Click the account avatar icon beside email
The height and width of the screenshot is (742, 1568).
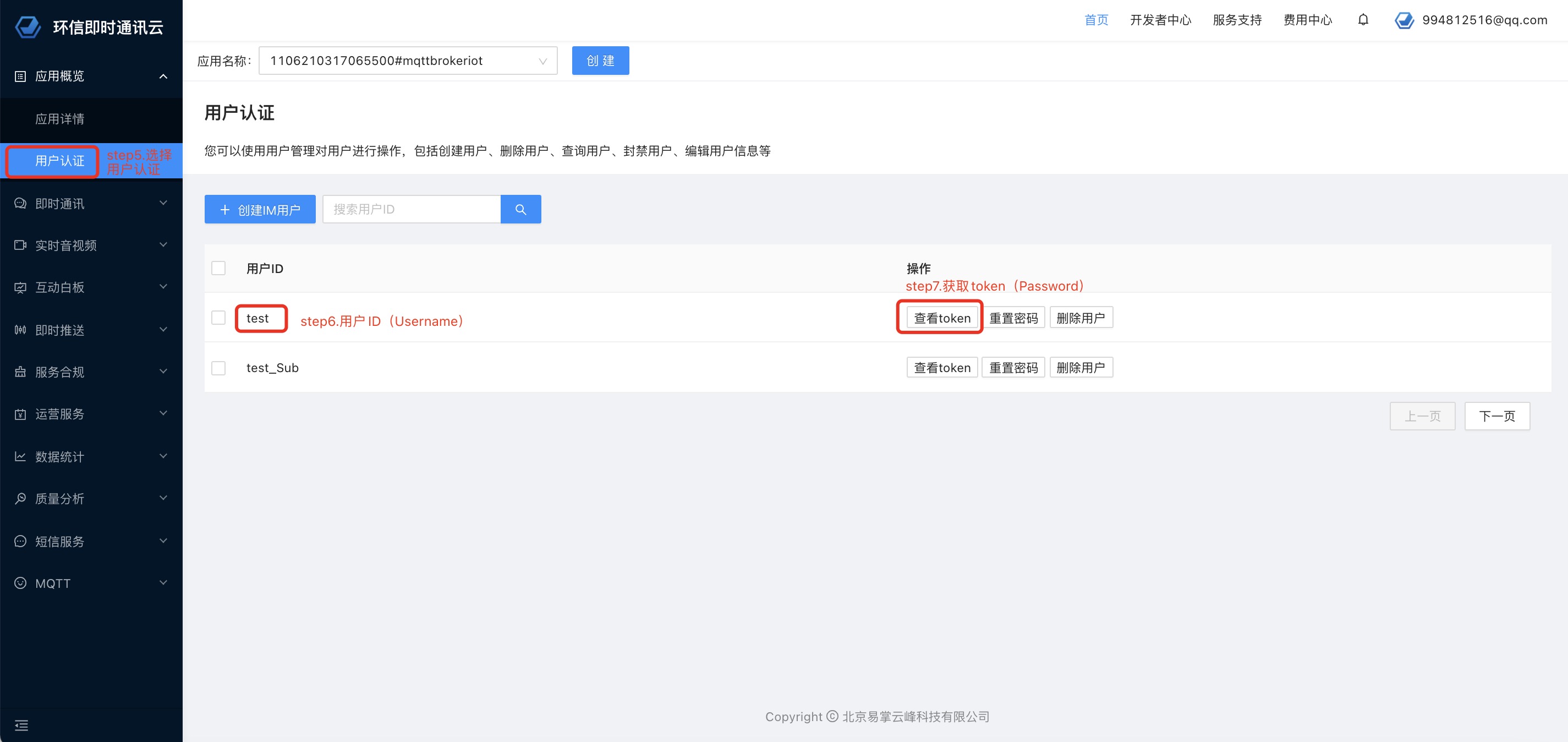1403,20
